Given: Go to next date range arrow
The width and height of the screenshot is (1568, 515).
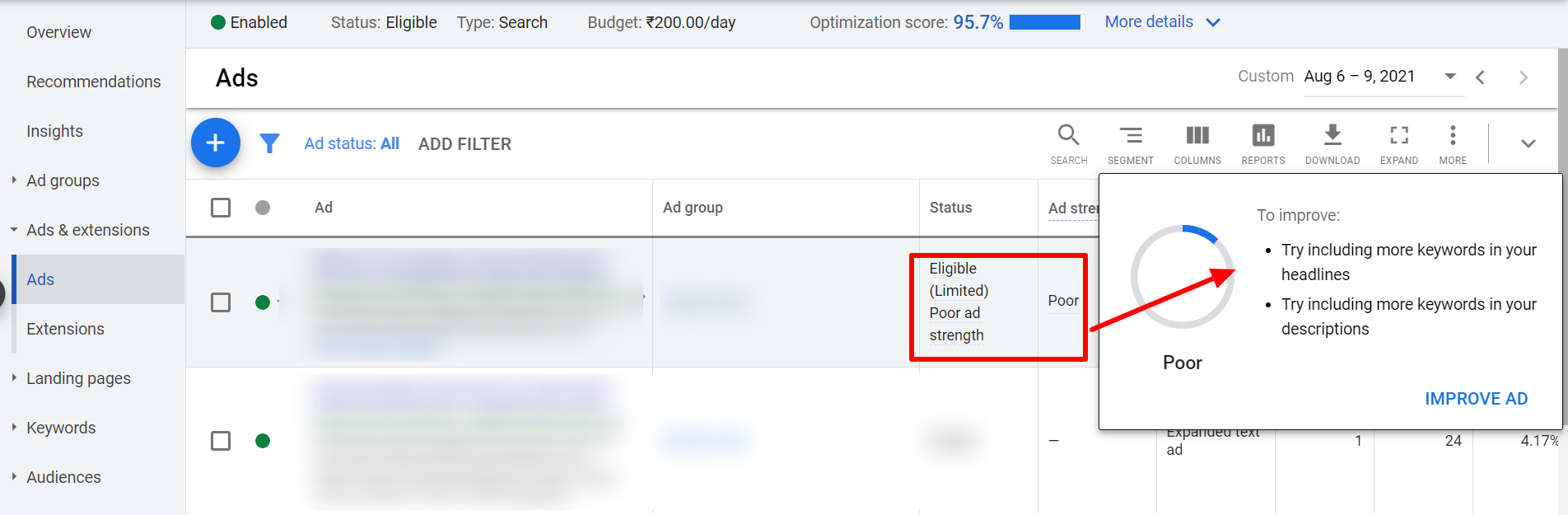Looking at the screenshot, I should [x=1524, y=77].
